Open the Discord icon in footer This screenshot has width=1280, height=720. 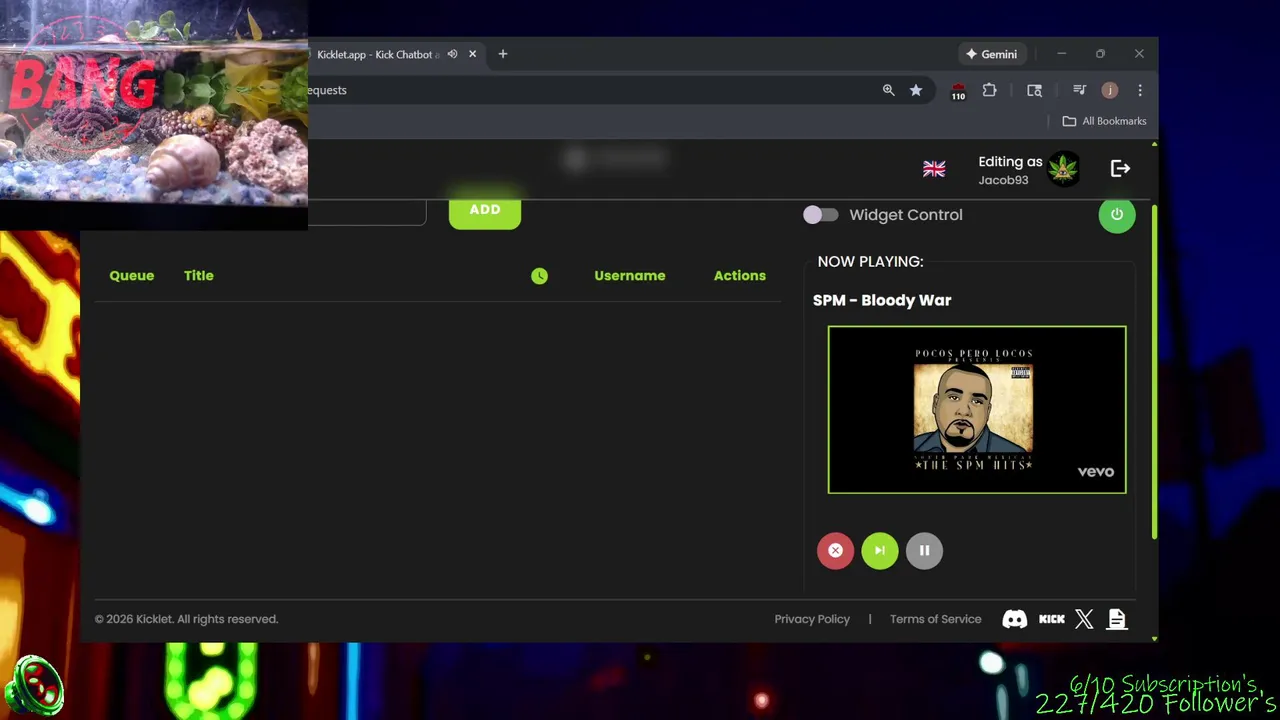coord(1014,619)
